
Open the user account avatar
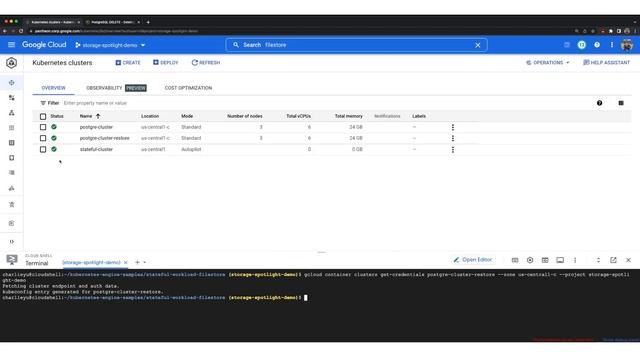pos(627,45)
